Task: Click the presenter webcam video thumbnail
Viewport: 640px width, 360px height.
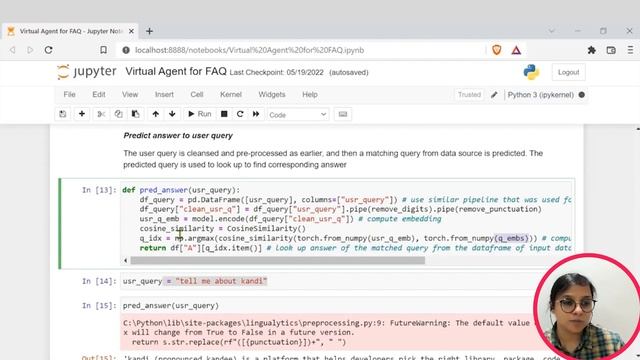Action: click(588, 307)
